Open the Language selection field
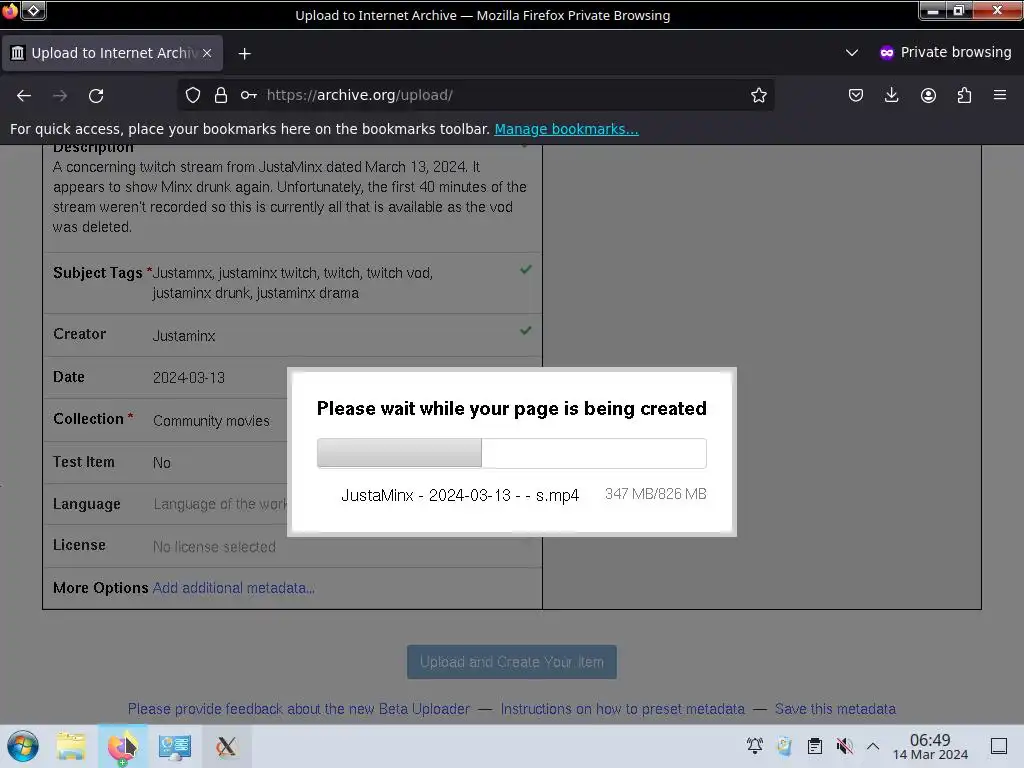The image size is (1024, 768). point(219,504)
